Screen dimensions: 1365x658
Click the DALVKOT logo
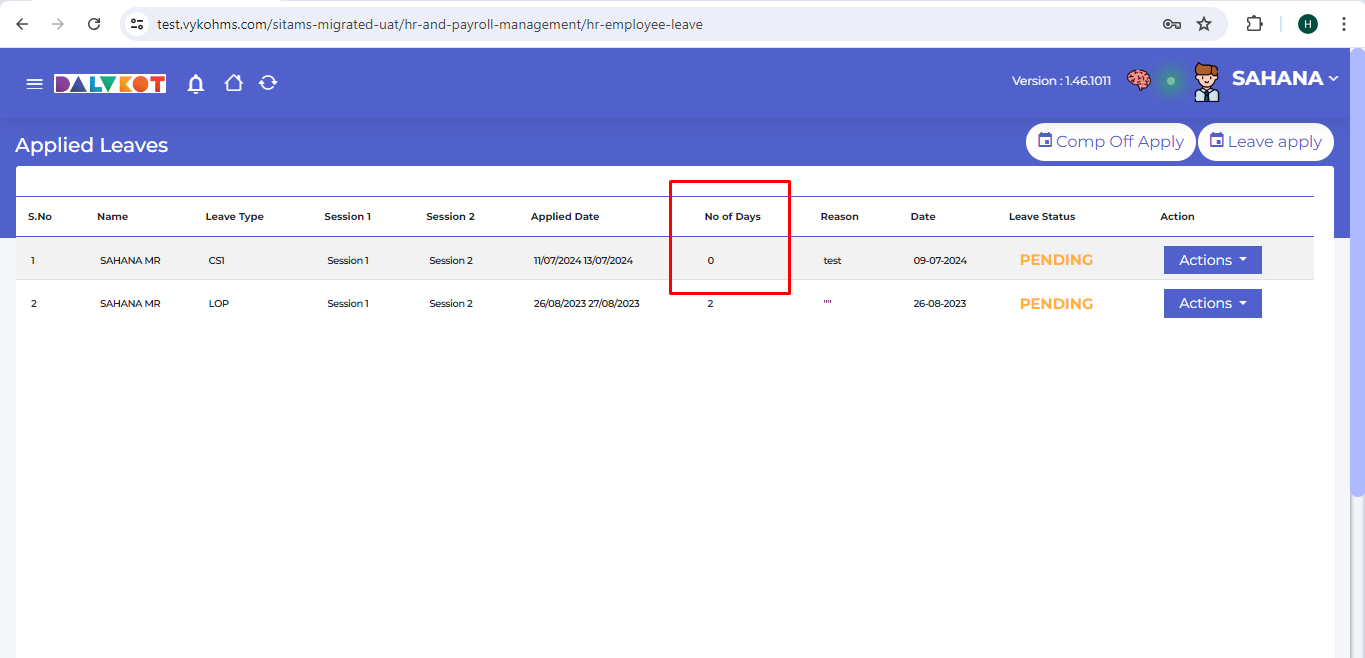pos(110,84)
